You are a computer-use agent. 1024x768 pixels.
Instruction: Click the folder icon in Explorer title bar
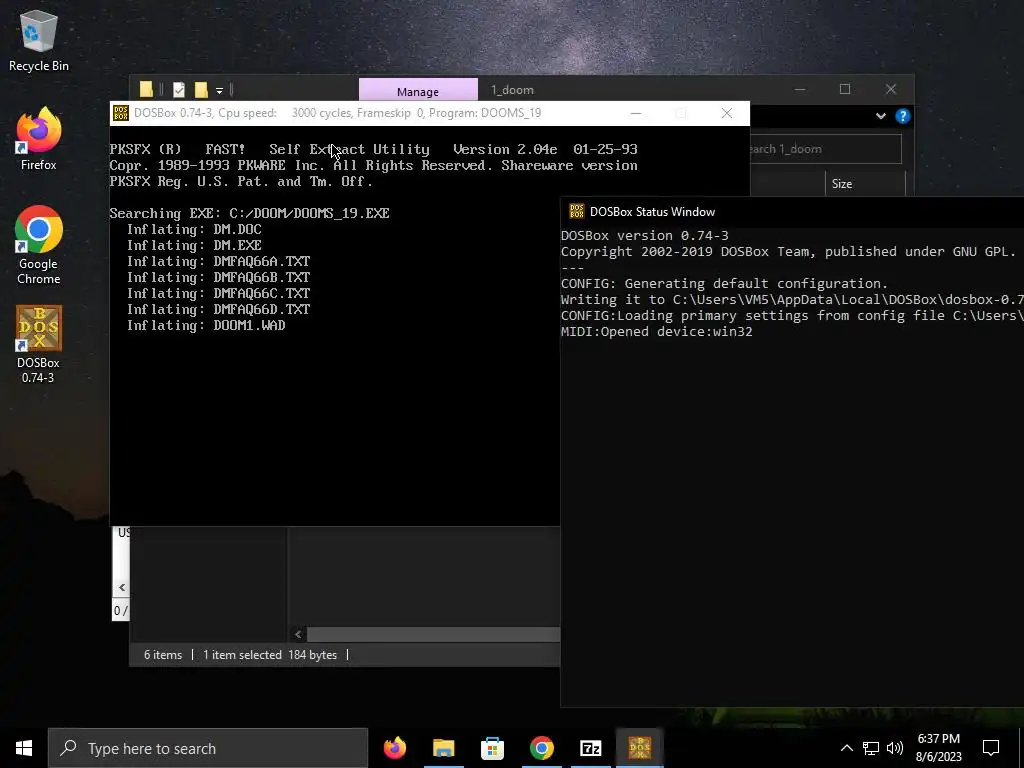(x=146, y=89)
